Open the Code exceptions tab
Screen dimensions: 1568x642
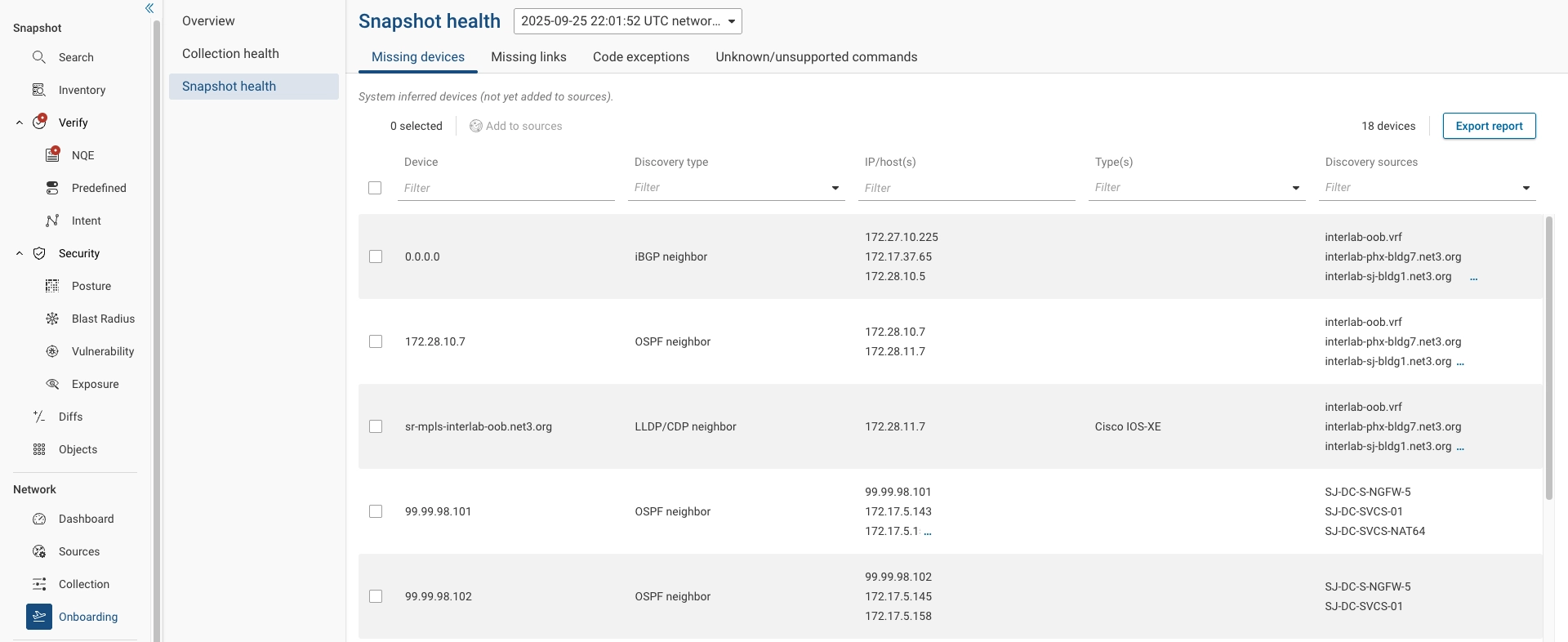point(640,57)
